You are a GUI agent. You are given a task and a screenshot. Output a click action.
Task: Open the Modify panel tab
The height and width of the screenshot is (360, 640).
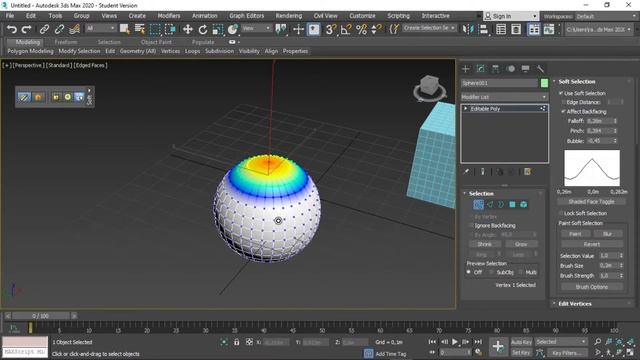point(480,69)
